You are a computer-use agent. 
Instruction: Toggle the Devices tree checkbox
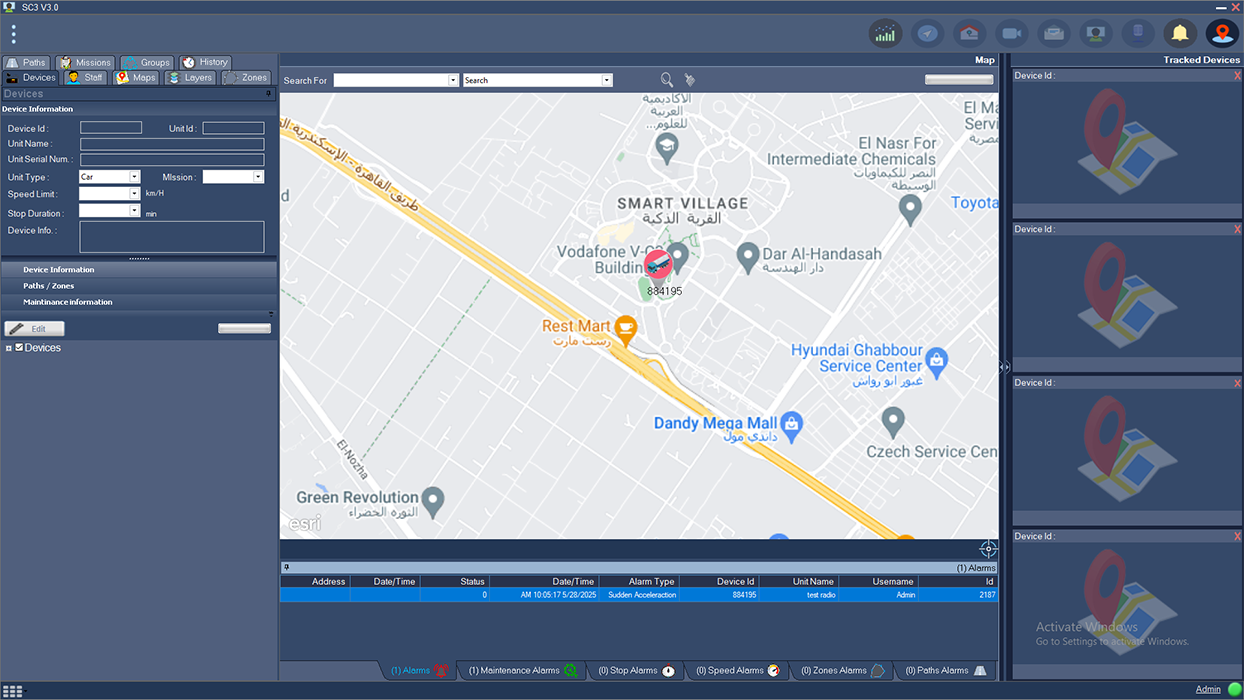tap(19, 348)
